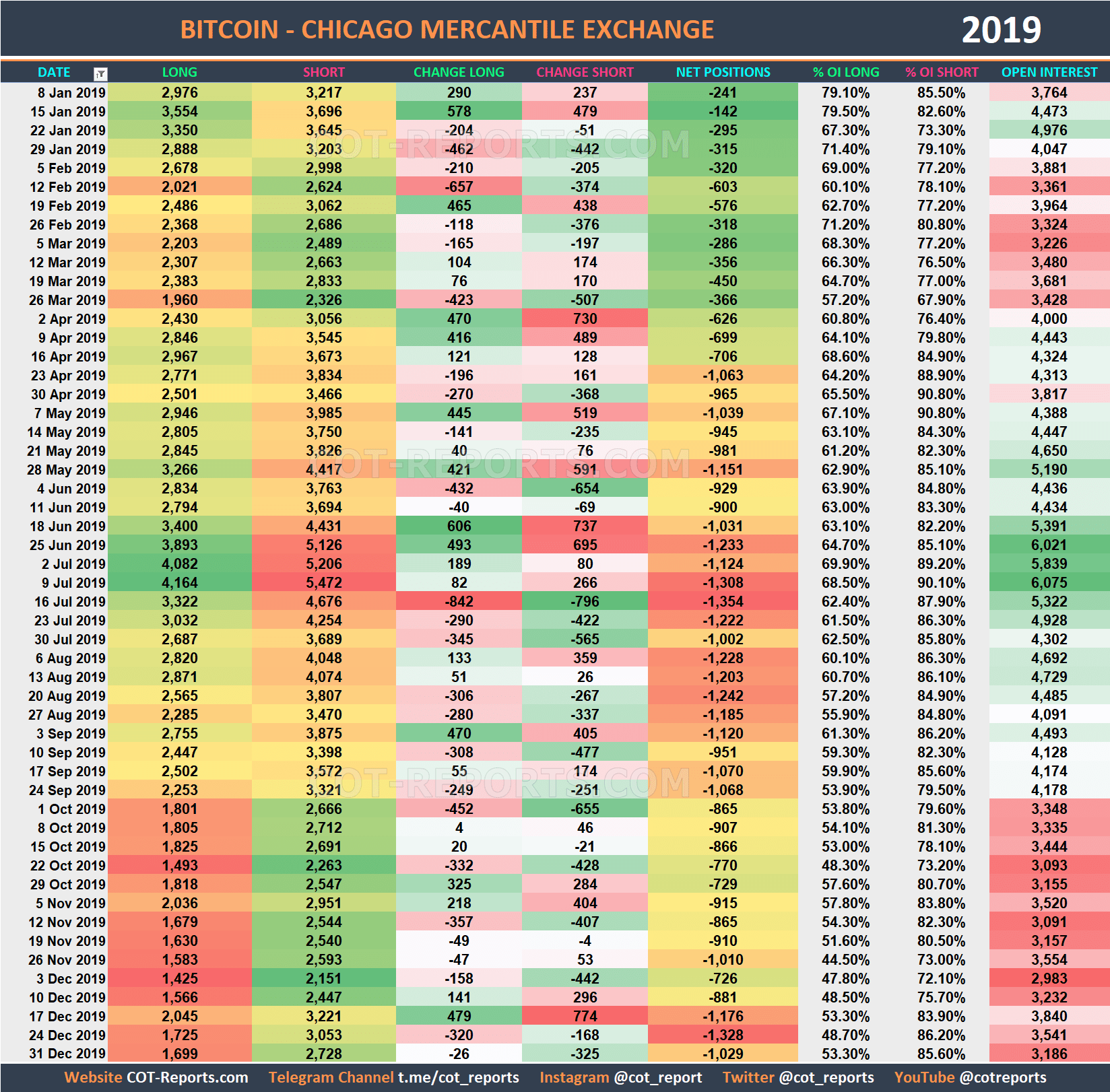Select the 6,075 open interest cell
The height and width of the screenshot is (1092, 1110).
(1049, 582)
